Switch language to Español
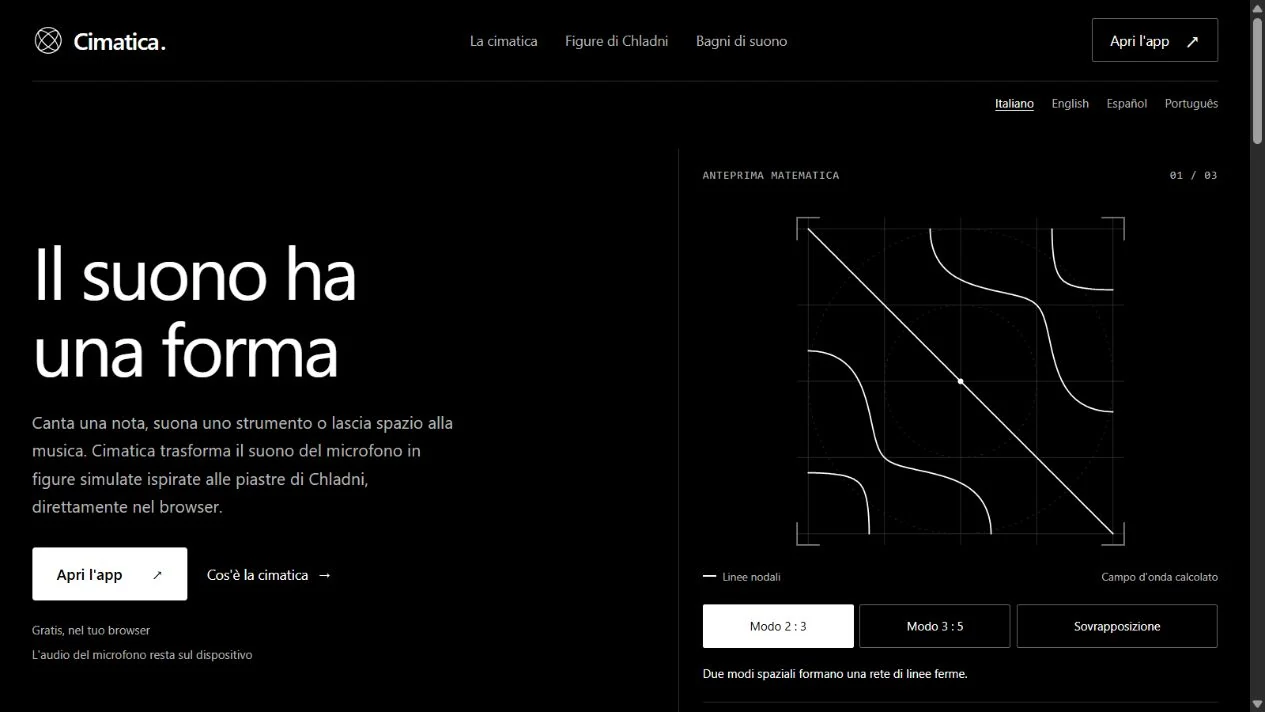This screenshot has width=1265, height=712. (x=1126, y=103)
